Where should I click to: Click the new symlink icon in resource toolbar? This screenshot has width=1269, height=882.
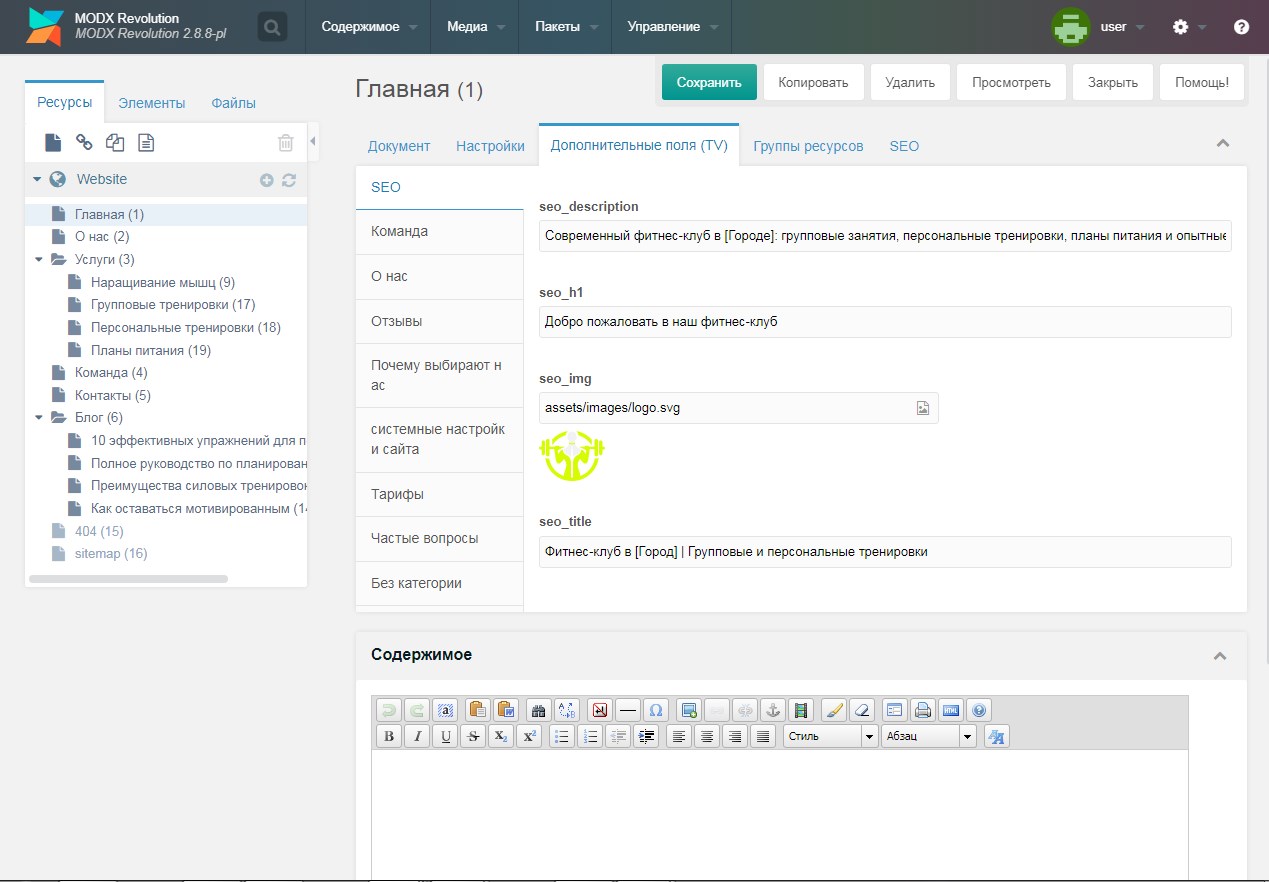[x=115, y=143]
